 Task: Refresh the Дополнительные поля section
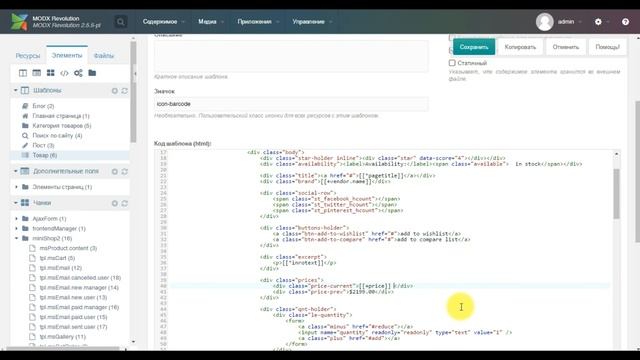pyautogui.click(x=124, y=171)
